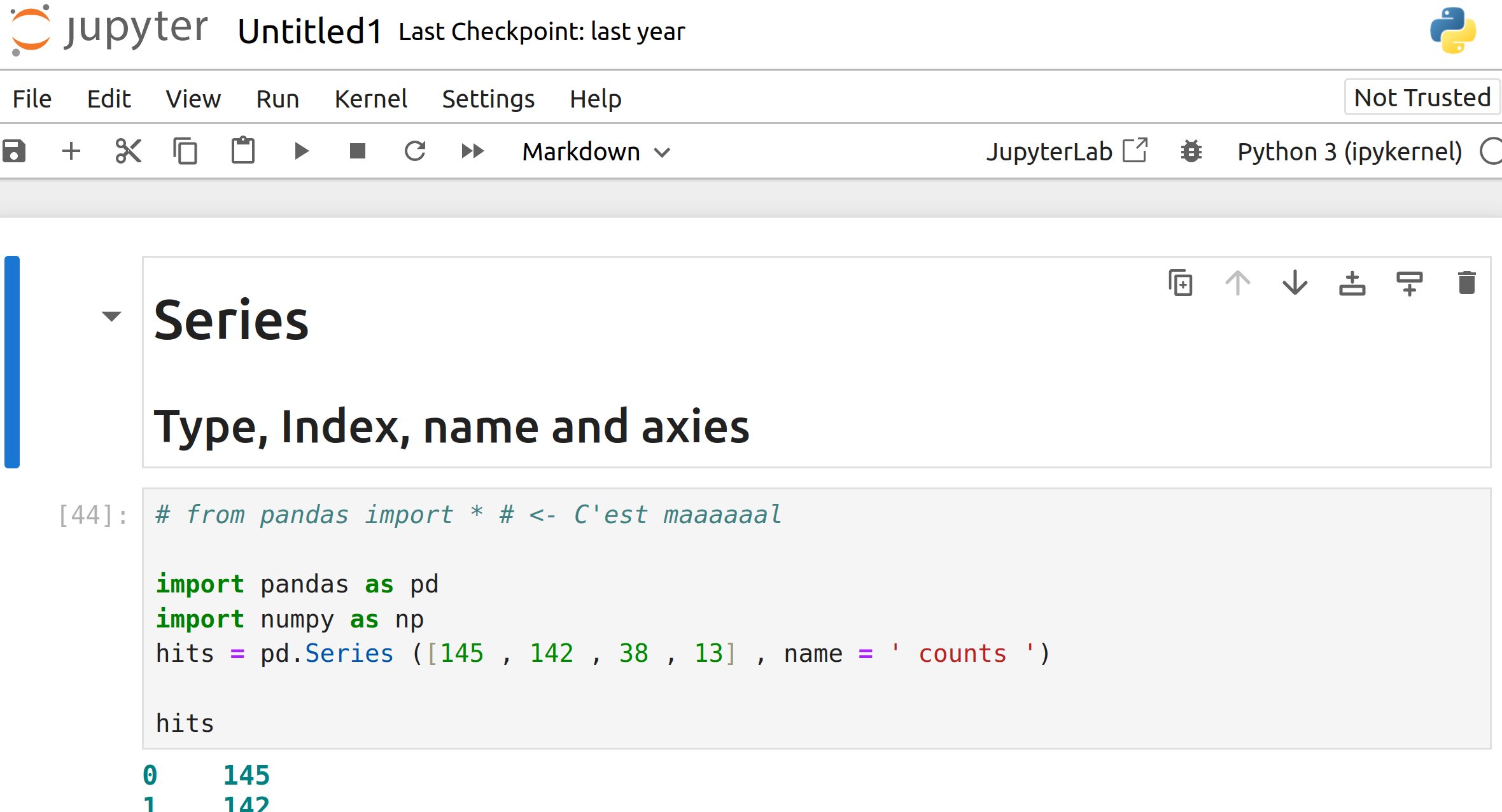Delete the selected cell with trash icon
Viewport: 1502px width, 812px height.
pyautogui.click(x=1466, y=283)
